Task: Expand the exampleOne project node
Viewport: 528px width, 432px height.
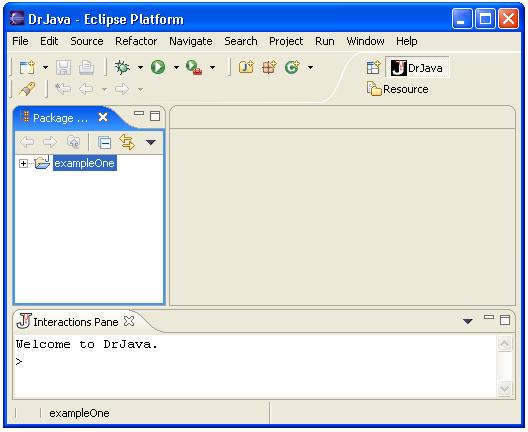Action: click(x=23, y=164)
